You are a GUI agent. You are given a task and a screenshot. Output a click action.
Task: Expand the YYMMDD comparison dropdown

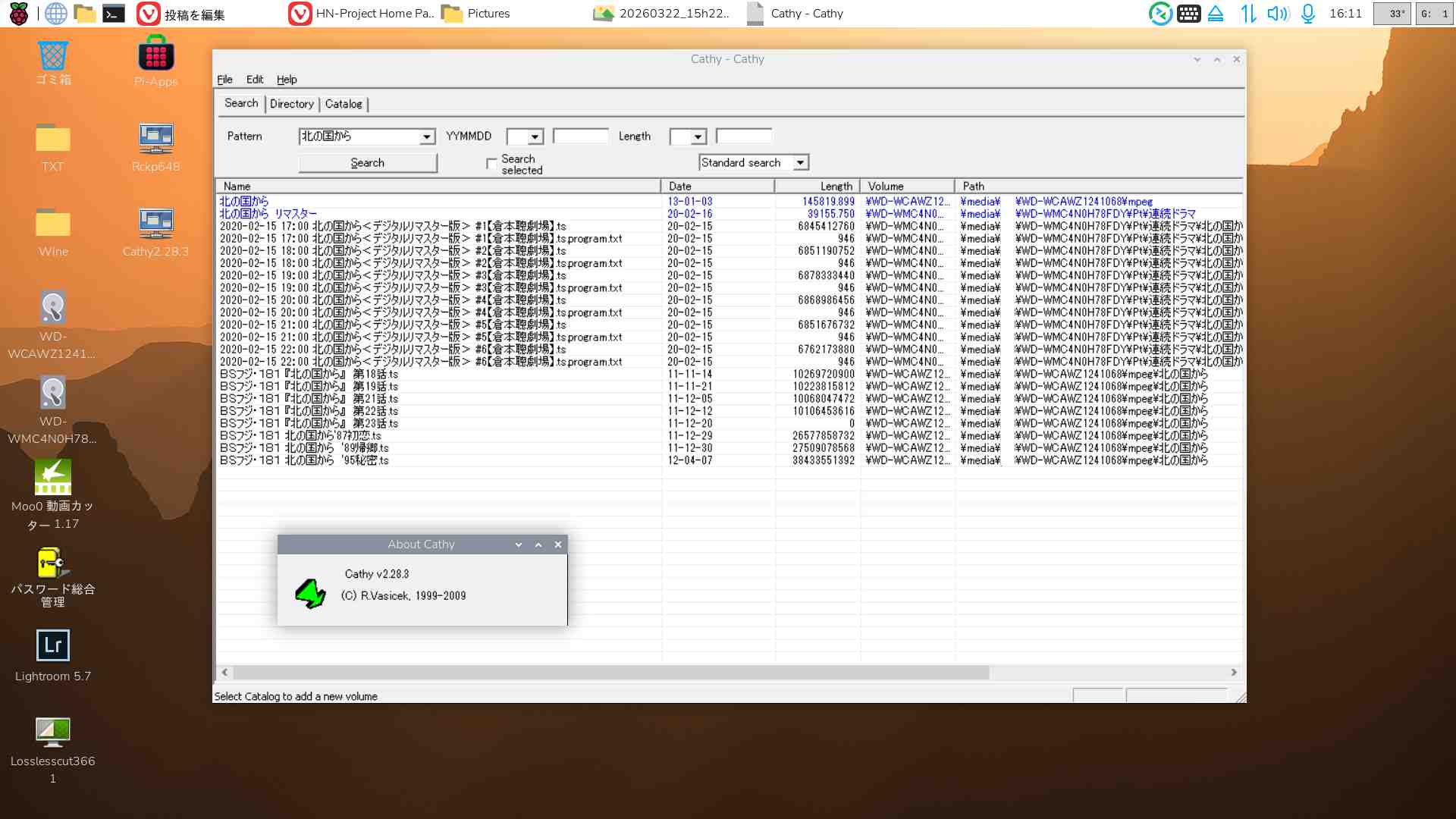(x=535, y=137)
